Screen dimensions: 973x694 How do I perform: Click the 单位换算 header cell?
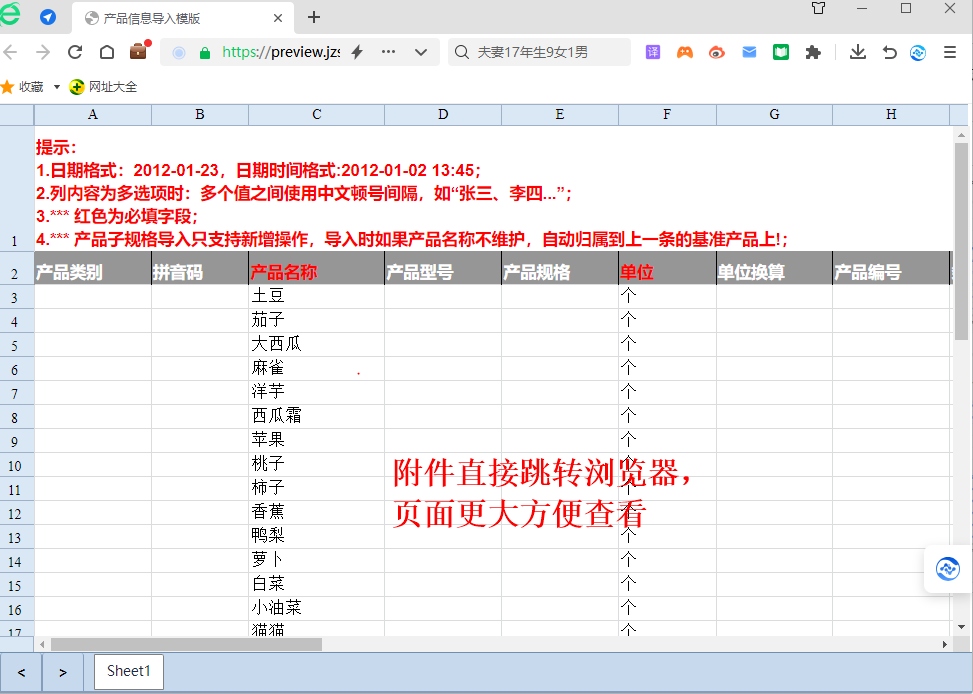[774, 268]
